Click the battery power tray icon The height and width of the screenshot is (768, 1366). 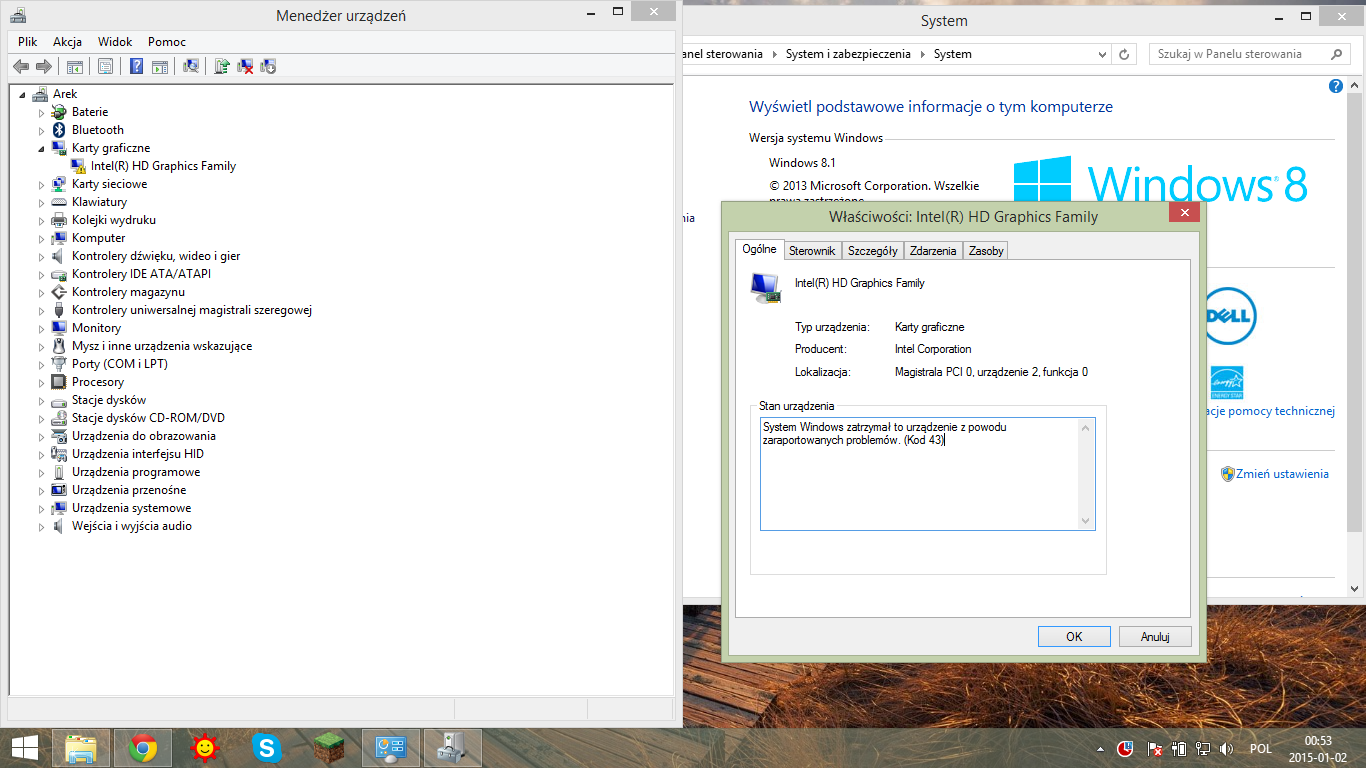coord(1179,748)
